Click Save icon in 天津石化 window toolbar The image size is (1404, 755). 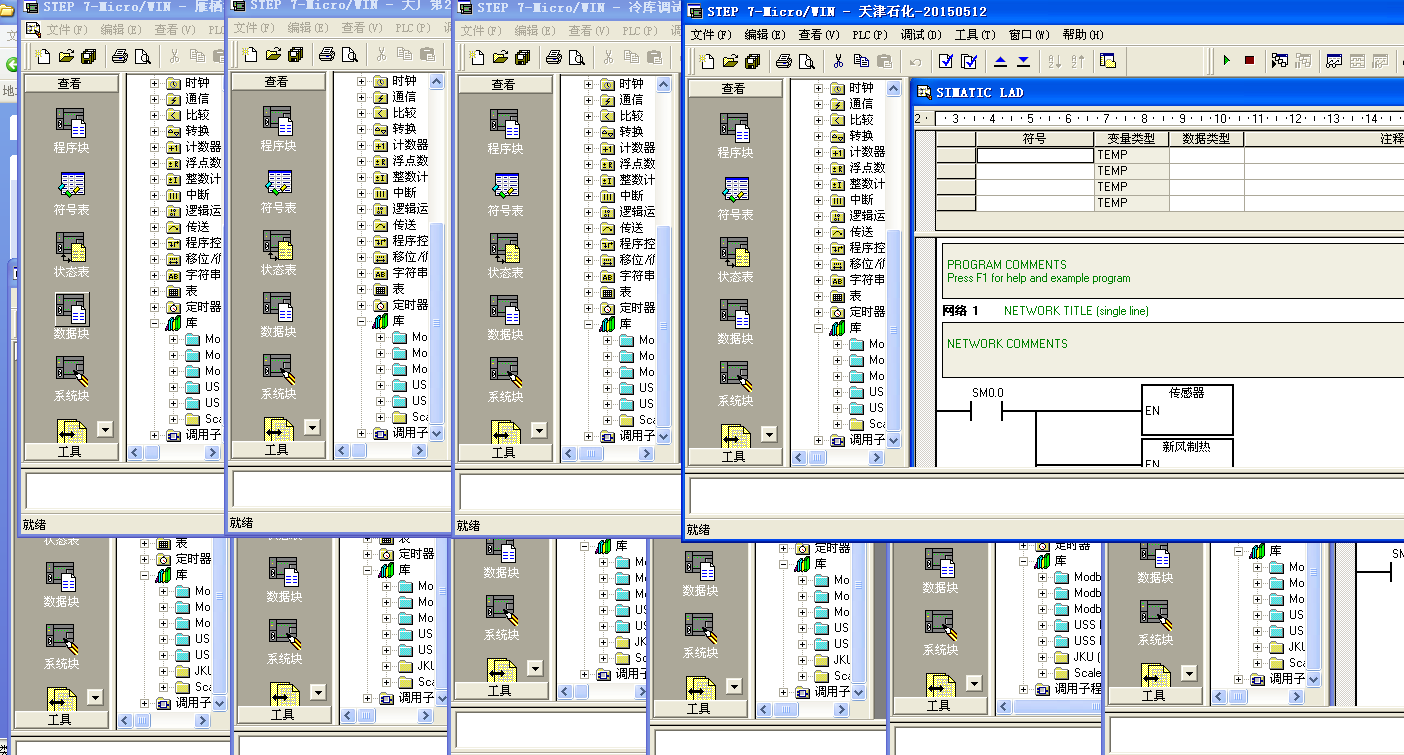[753, 61]
